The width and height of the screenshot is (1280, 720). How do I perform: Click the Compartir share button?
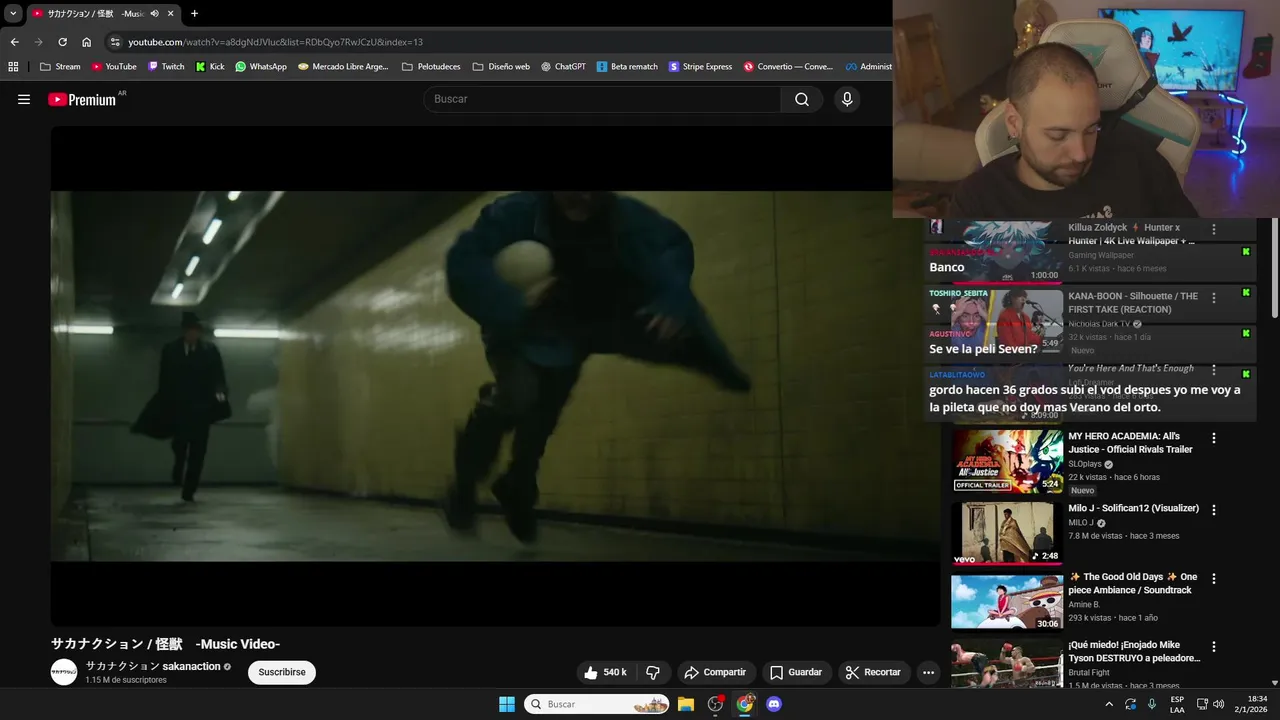point(715,672)
